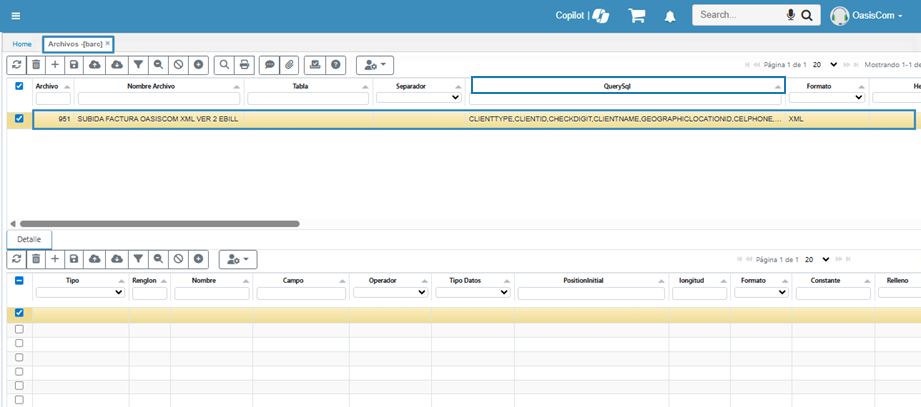This screenshot has width=921, height=407.
Task: Activate the microphone in the search box
Action: (791, 15)
